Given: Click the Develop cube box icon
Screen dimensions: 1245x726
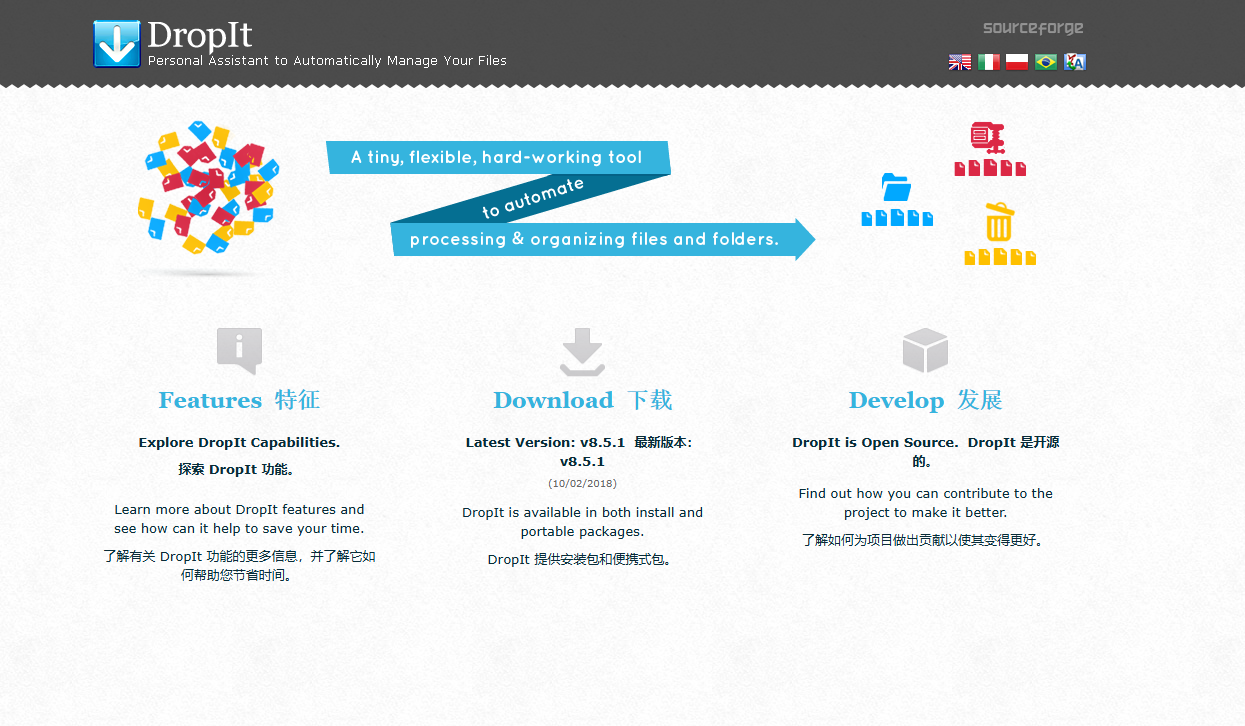Looking at the screenshot, I should 925,350.
